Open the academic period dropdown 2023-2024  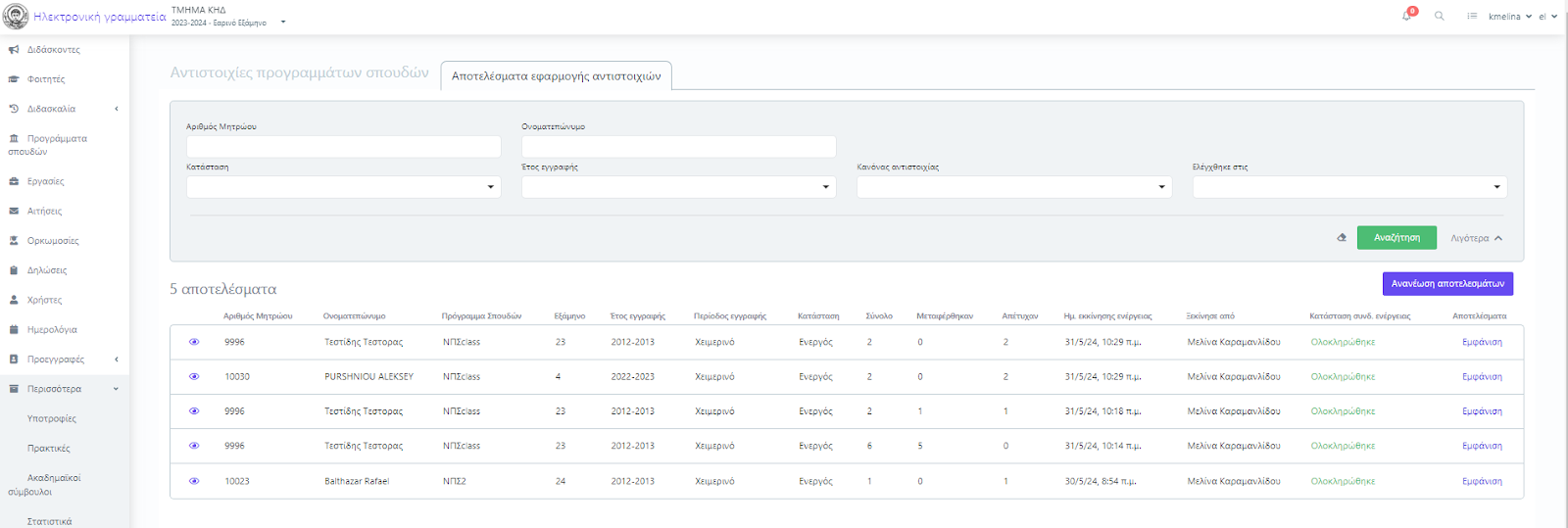click(x=228, y=23)
